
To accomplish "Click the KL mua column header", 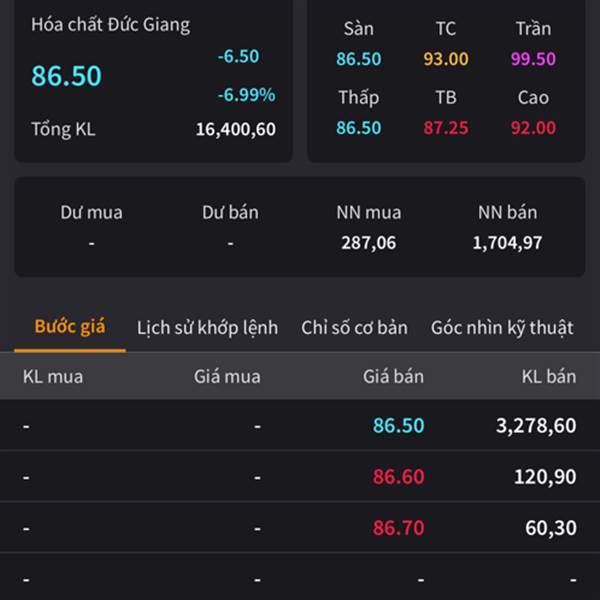I will click(53, 376).
